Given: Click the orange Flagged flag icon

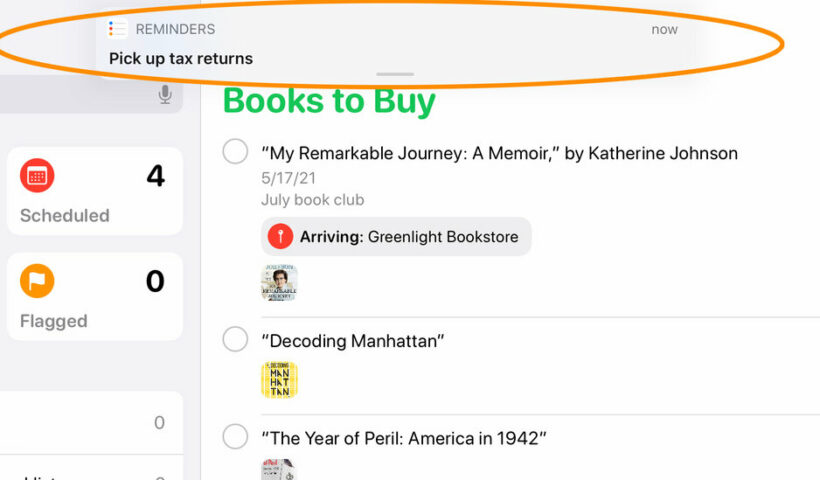Looking at the screenshot, I should coord(37,283).
